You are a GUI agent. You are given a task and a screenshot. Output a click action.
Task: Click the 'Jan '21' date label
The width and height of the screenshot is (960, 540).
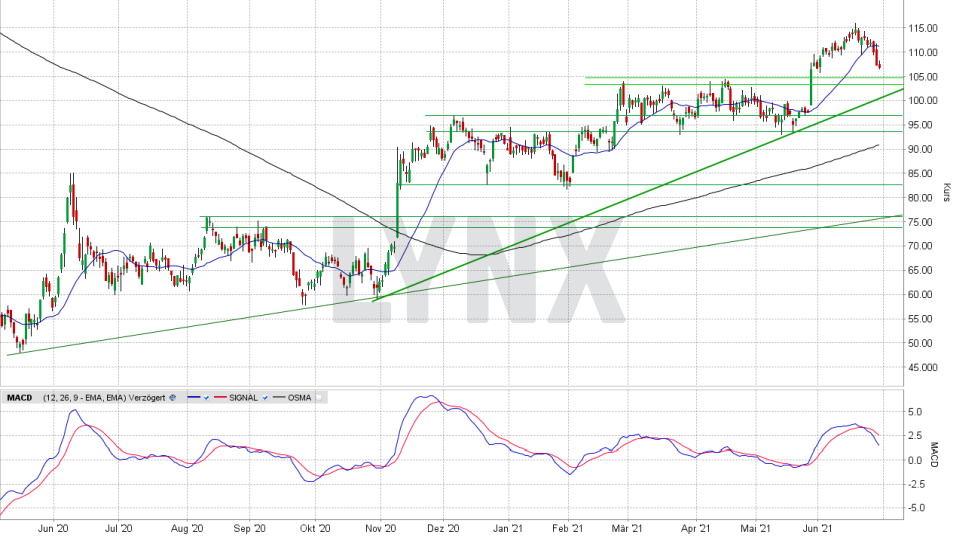508,528
